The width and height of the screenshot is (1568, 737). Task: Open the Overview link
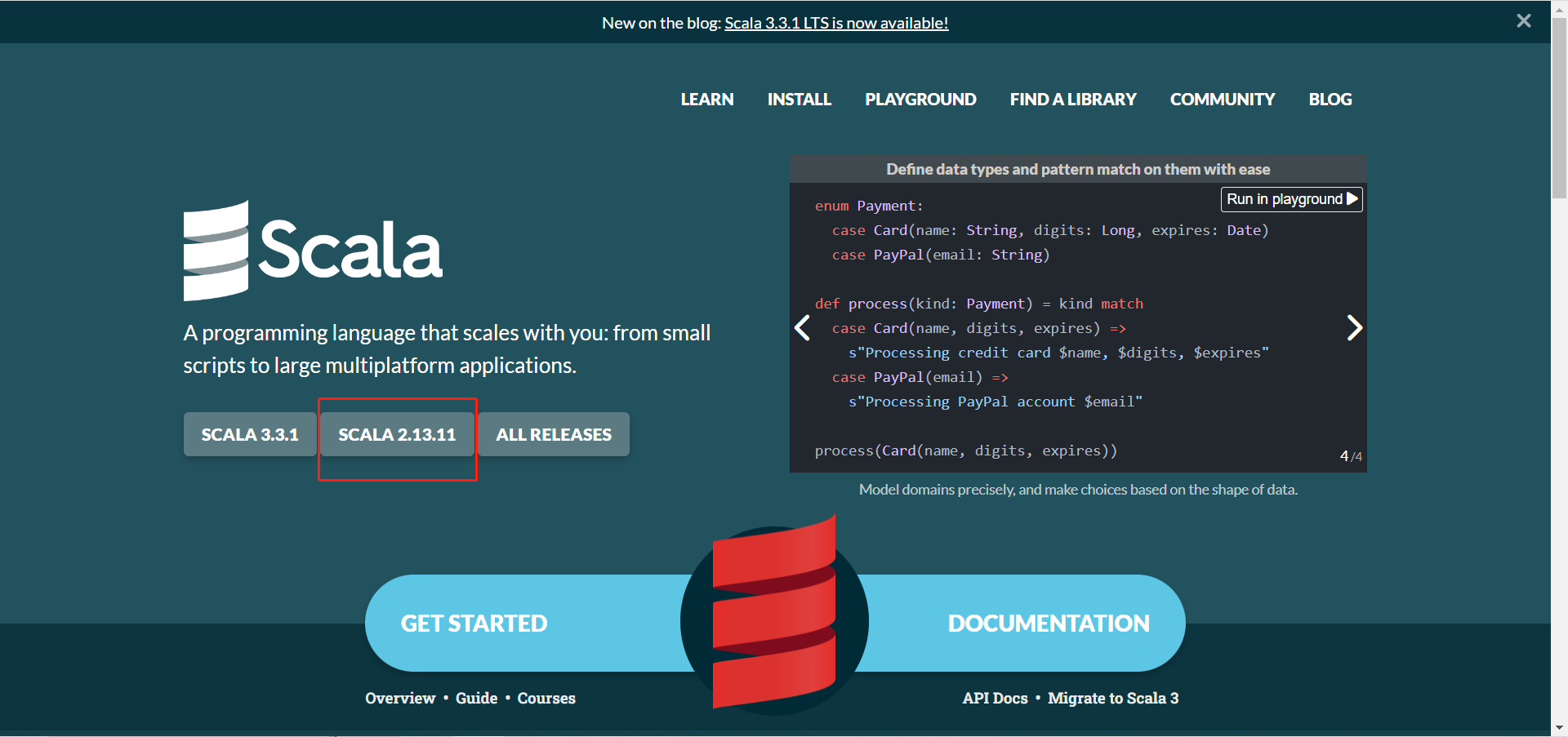400,699
